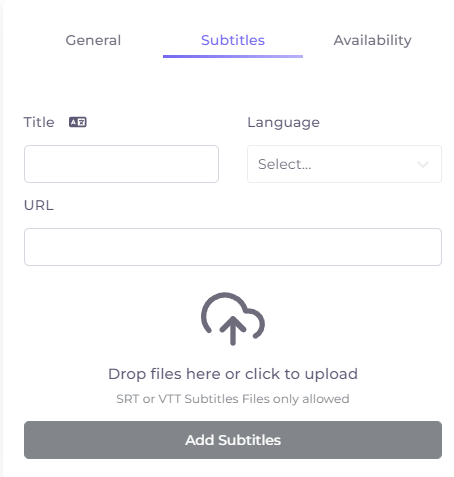
Task: Open the Language Select... combo box
Action: [x=344, y=164]
